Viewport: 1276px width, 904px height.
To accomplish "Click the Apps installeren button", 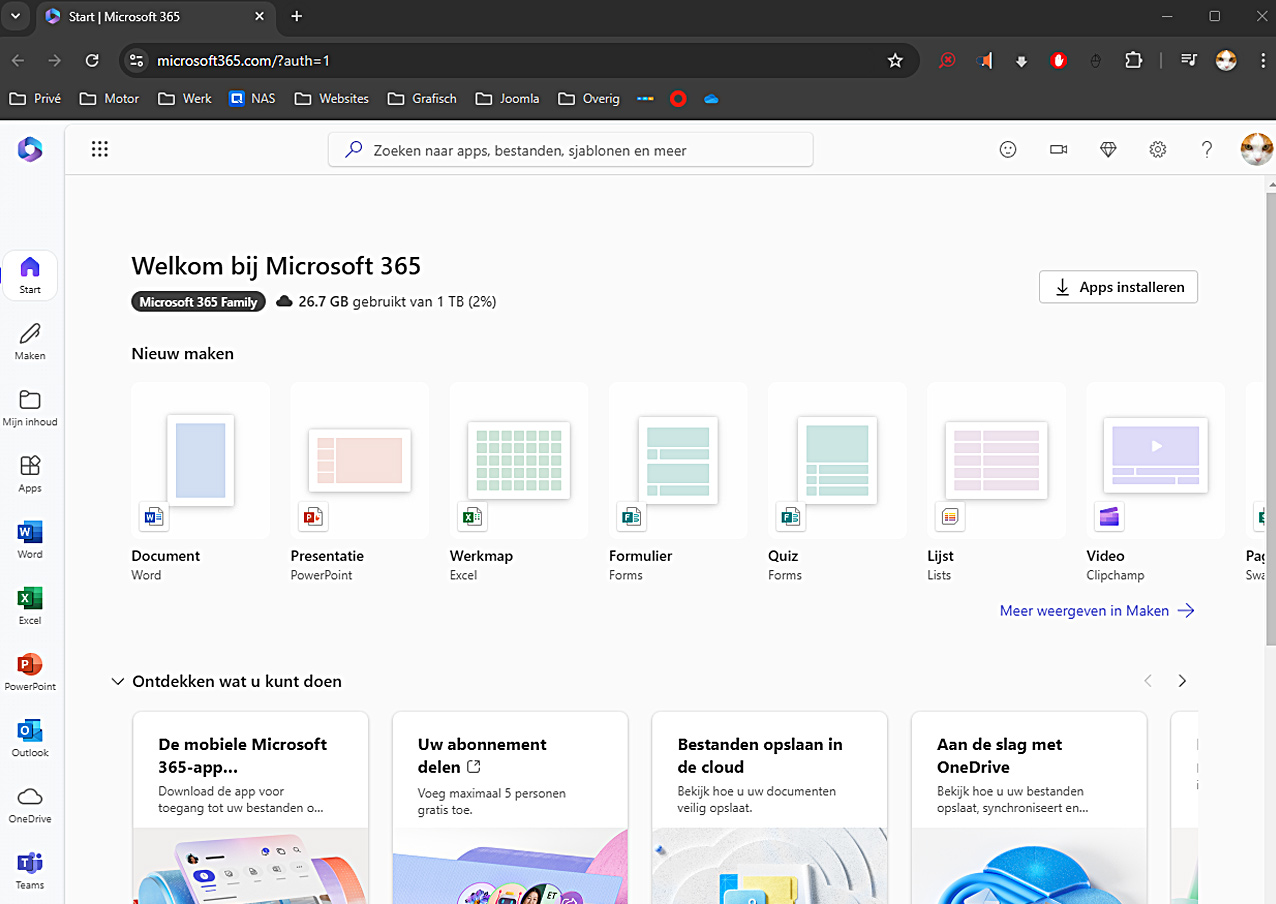I will (1118, 287).
